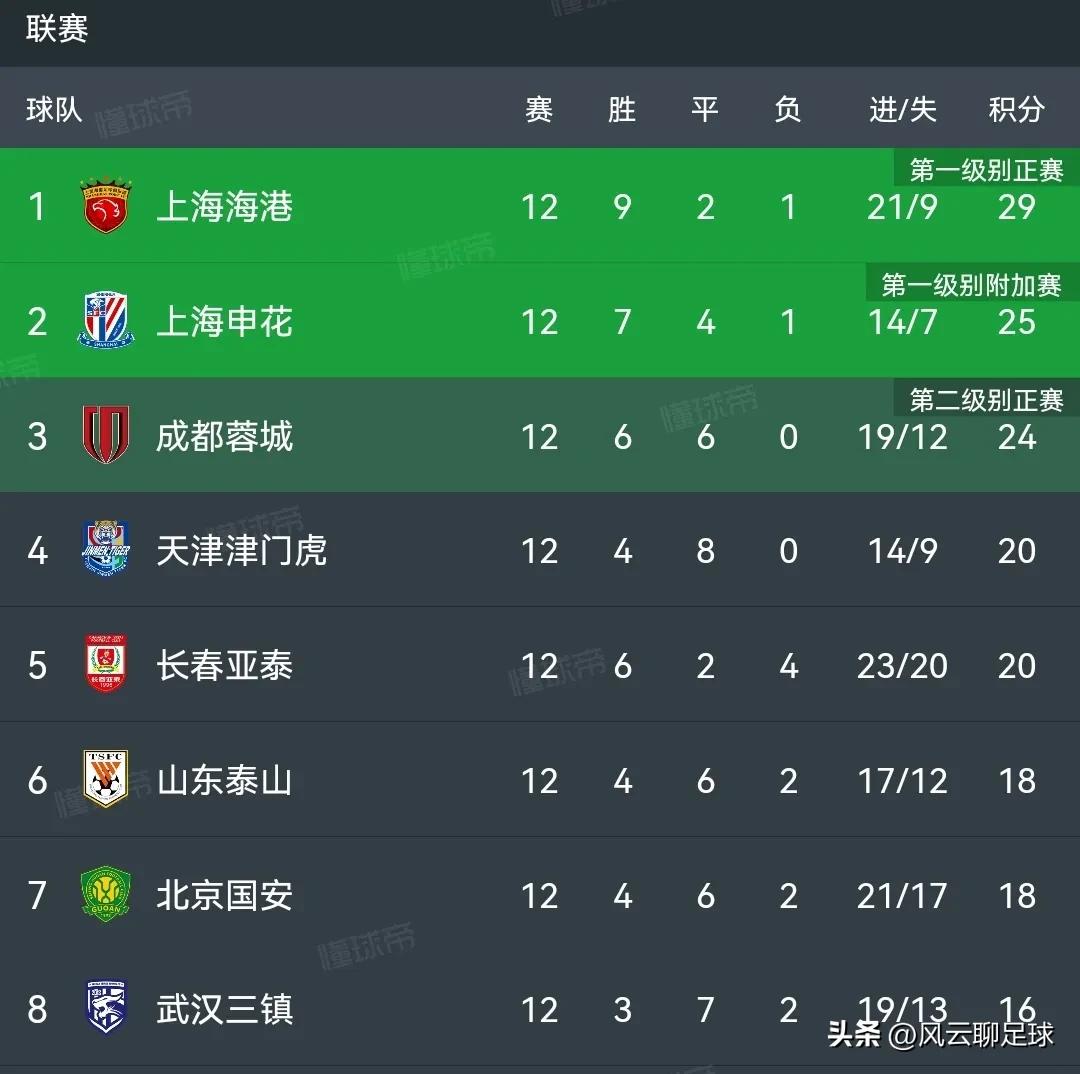Sort by the 积分 points column
Viewport: 1080px width, 1074px height.
pos(1016,110)
